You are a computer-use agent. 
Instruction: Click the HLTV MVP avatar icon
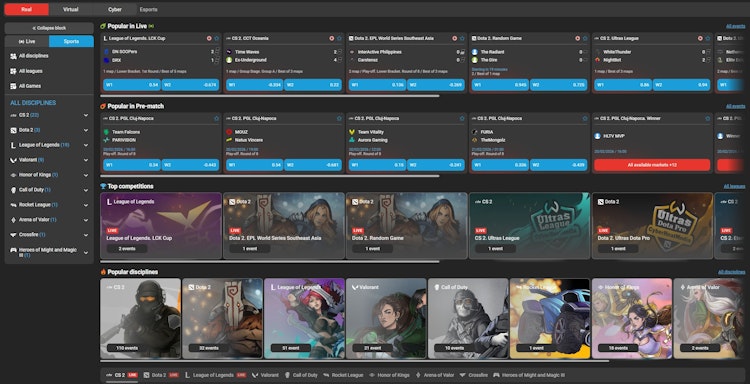pos(597,136)
